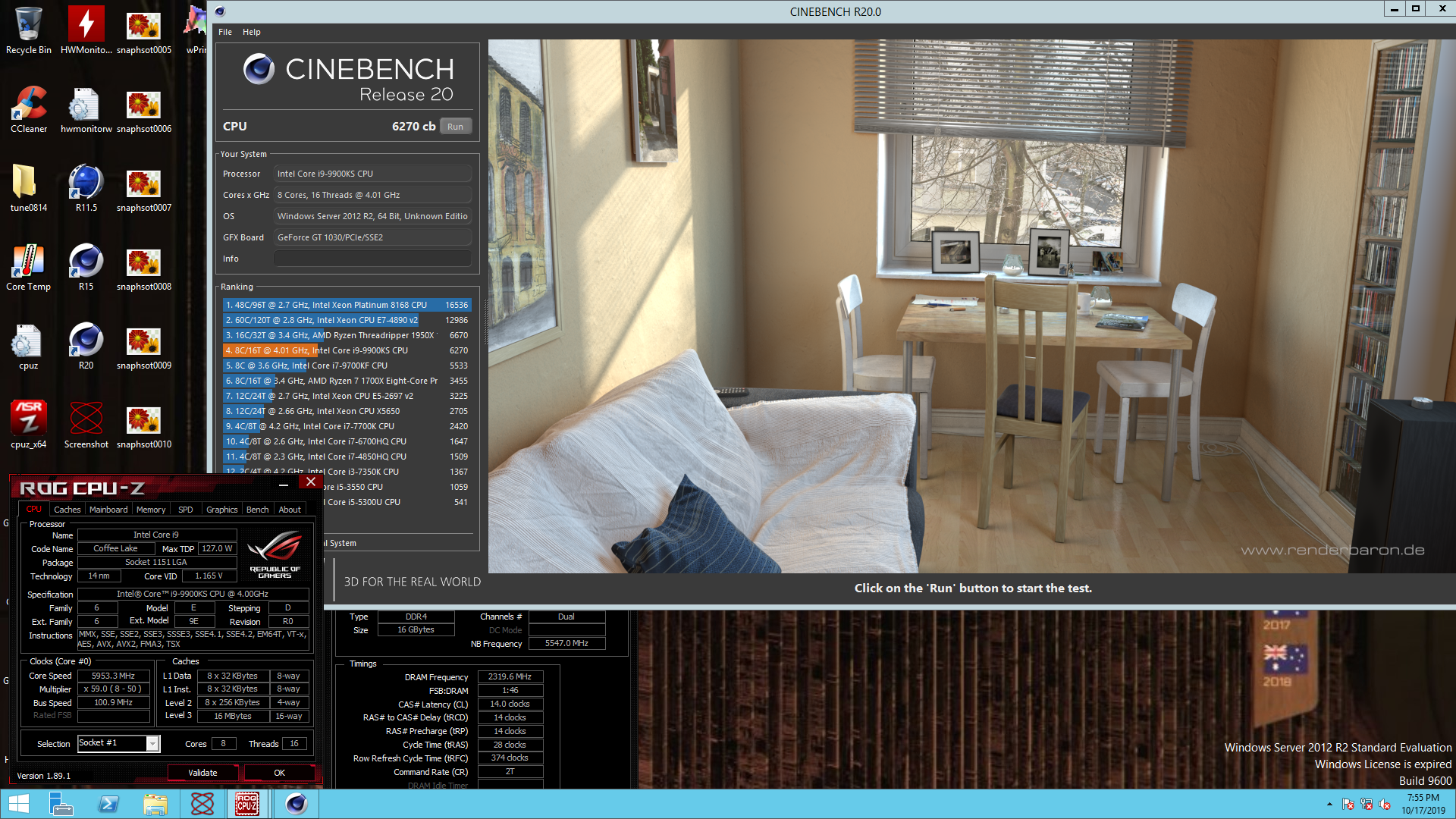
Task: Select the Ryzen Threadripper 1950X ranking entry
Action: click(x=347, y=335)
